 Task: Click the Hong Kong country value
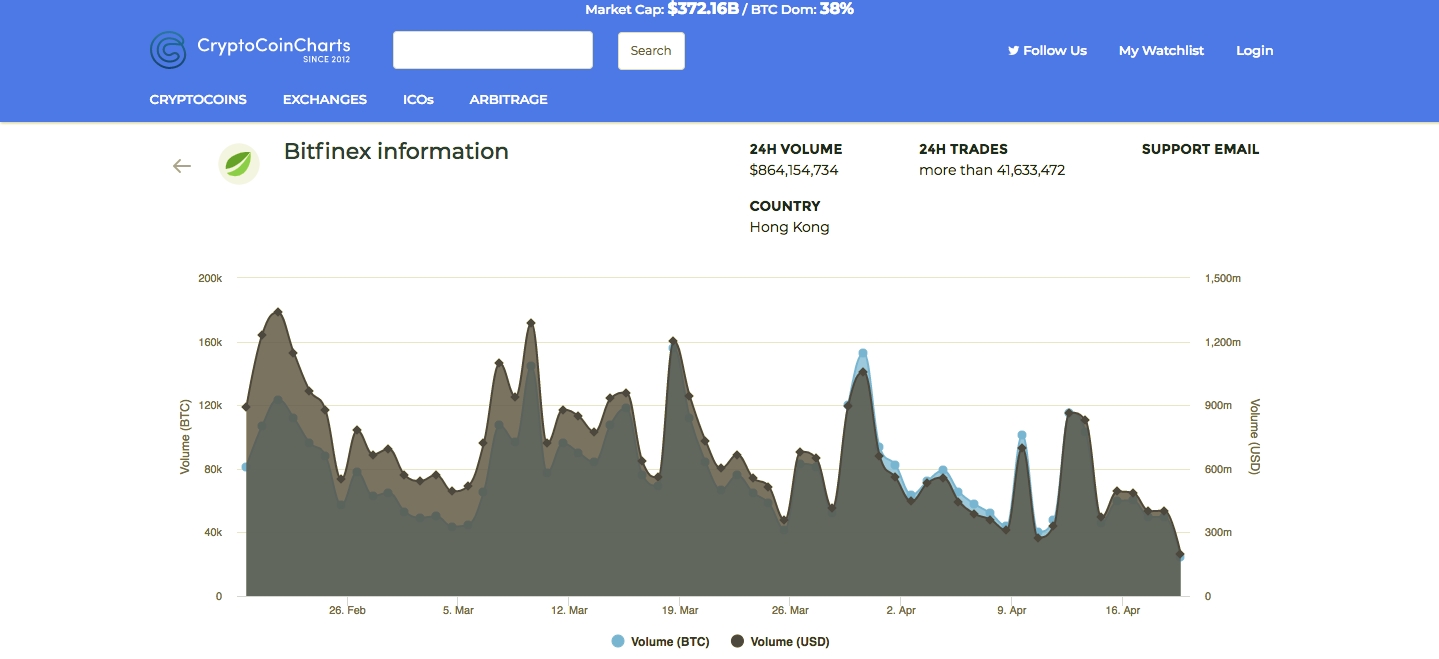click(790, 227)
